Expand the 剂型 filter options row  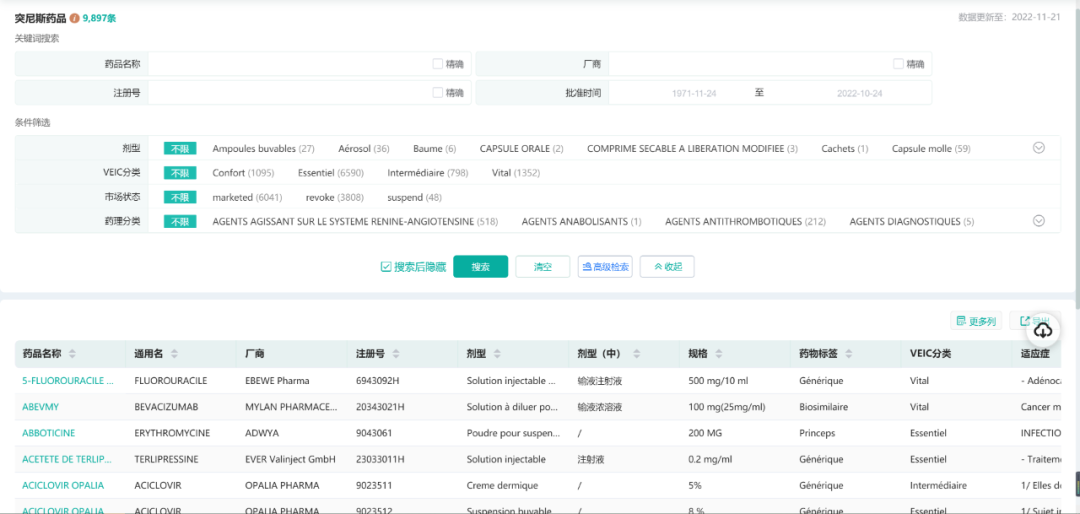pyautogui.click(x=1038, y=148)
